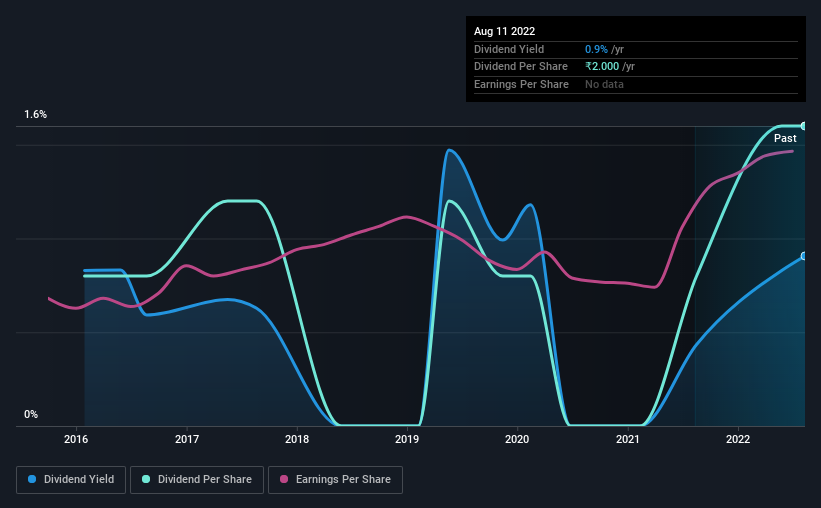Select the 2021 x-axis label
821x508 pixels.
point(627,439)
